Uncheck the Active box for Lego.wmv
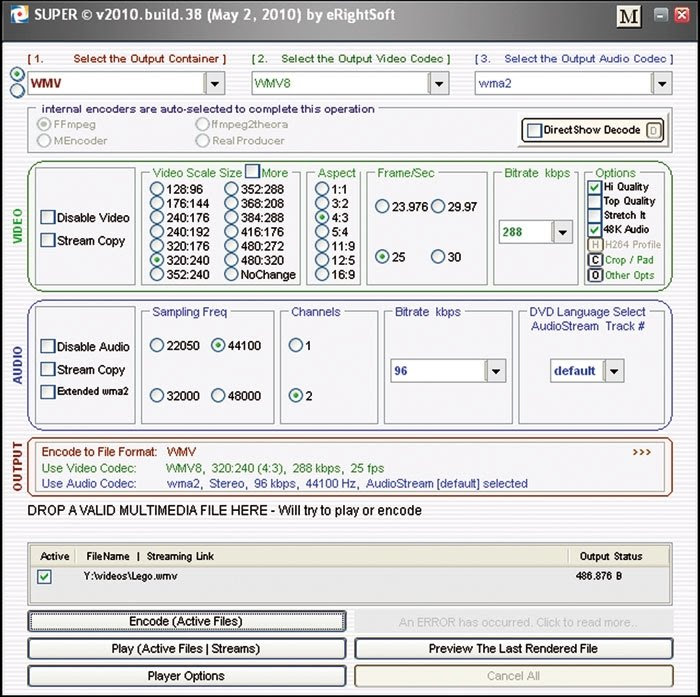 coord(44,576)
